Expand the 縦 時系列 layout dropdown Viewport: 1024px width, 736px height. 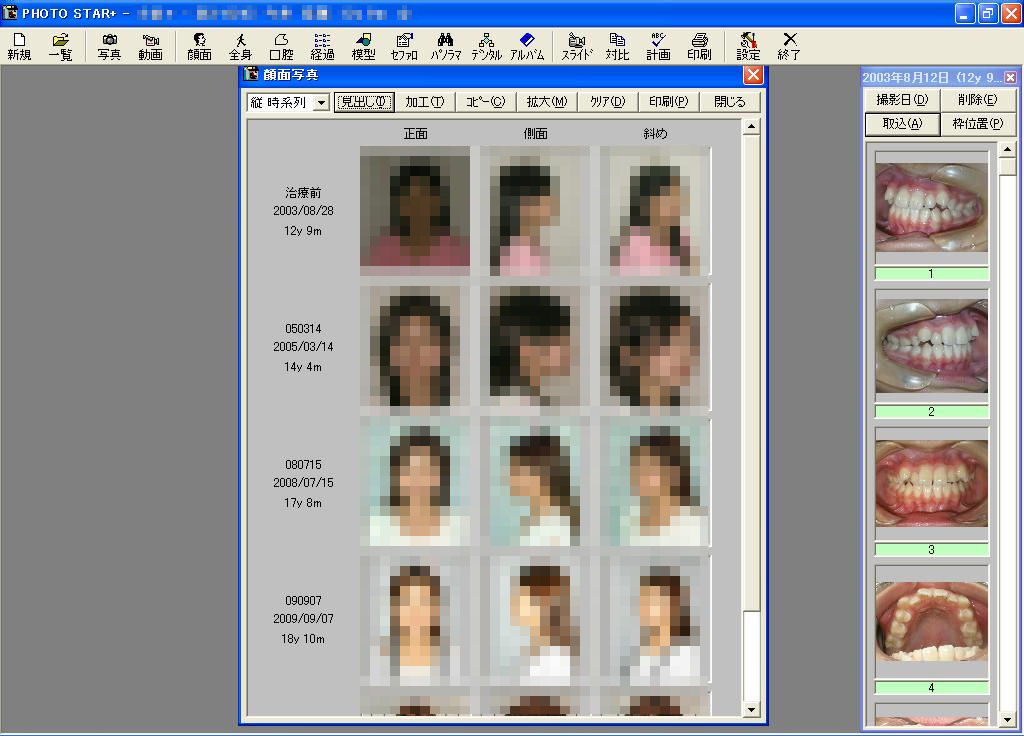(x=321, y=103)
